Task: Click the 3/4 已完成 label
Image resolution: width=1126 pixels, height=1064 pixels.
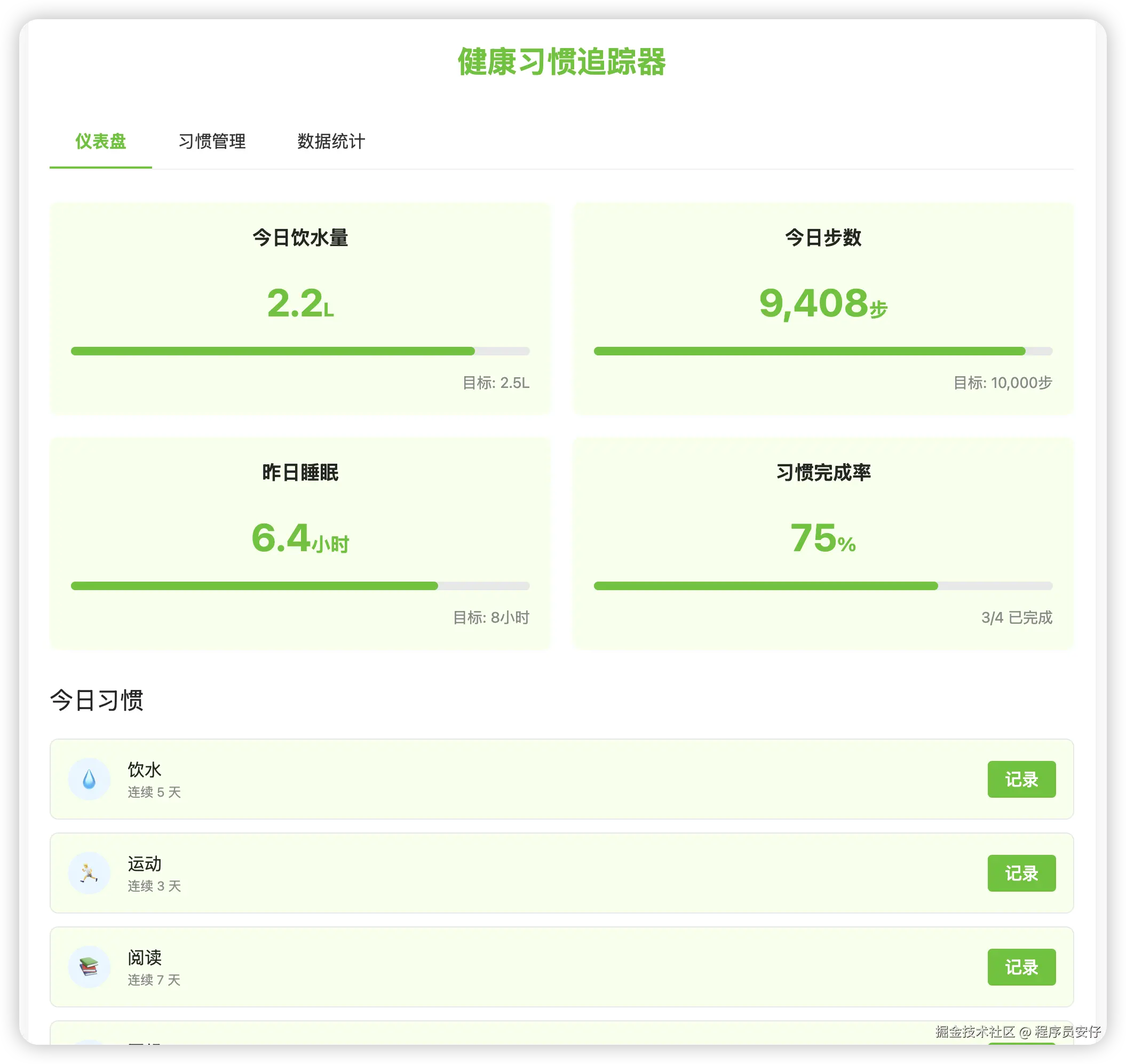Action: [1017, 617]
